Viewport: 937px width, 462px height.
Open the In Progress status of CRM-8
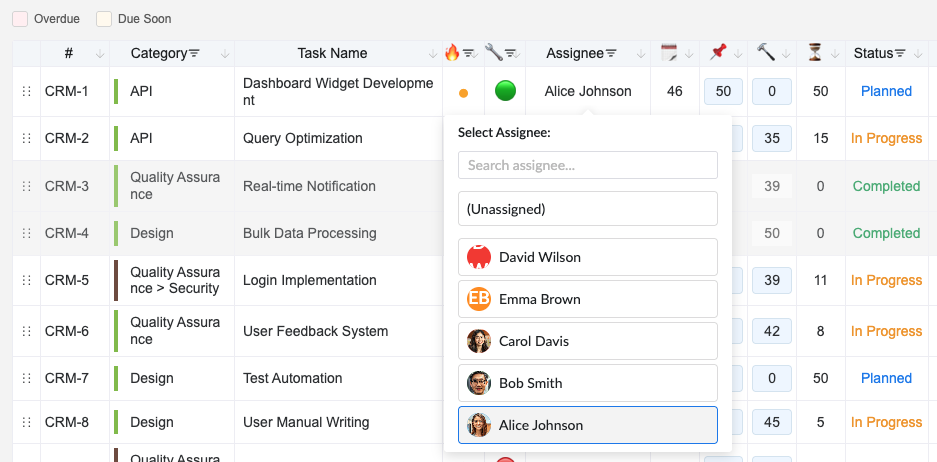[886, 423]
